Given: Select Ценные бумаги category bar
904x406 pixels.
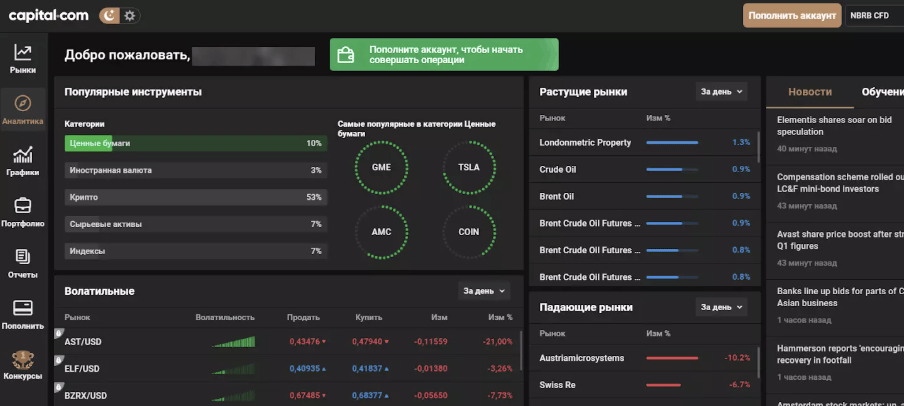Looking at the screenshot, I should (196, 143).
